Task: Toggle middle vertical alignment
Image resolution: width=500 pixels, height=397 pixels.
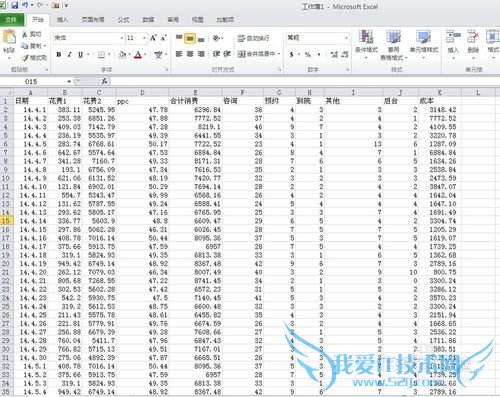Action: point(190,39)
